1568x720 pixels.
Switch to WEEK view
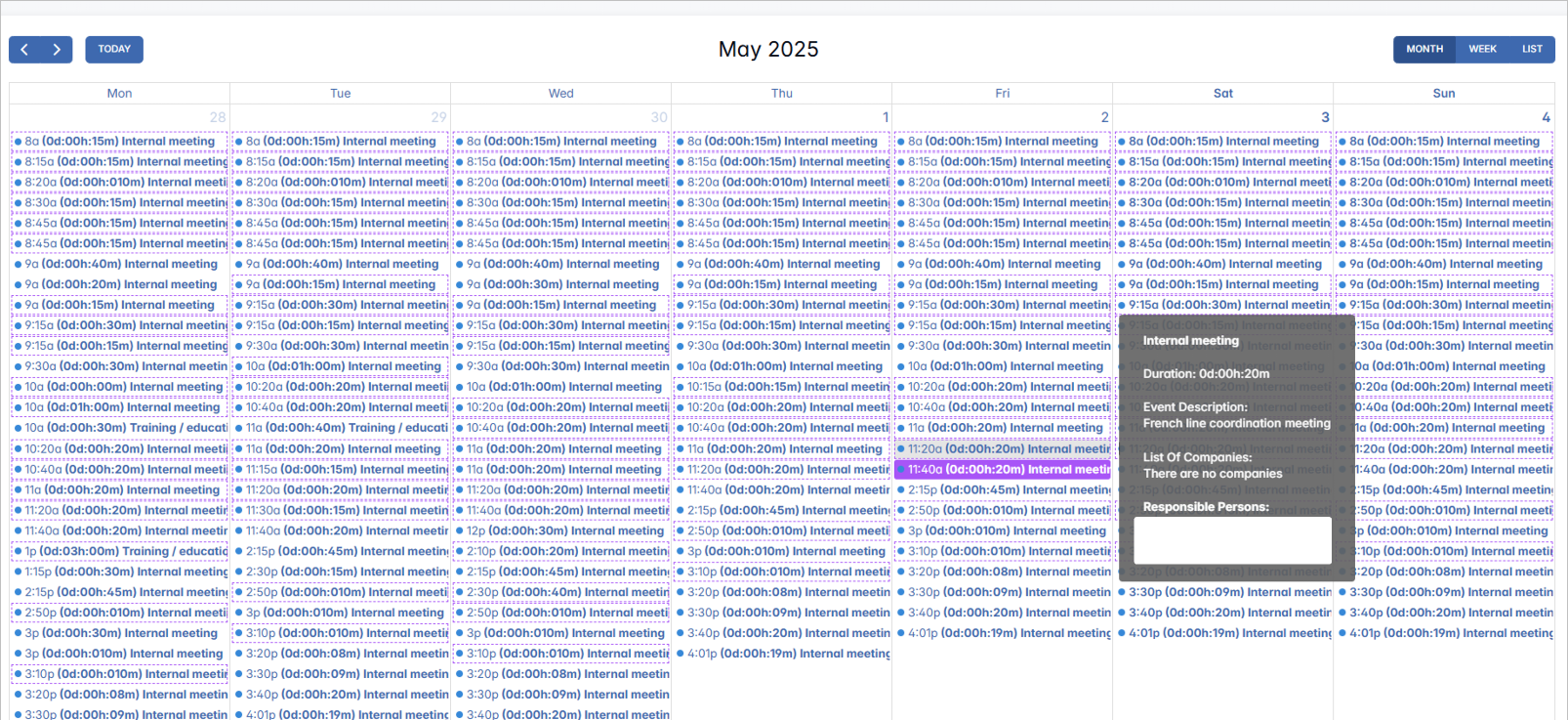point(1482,50)
